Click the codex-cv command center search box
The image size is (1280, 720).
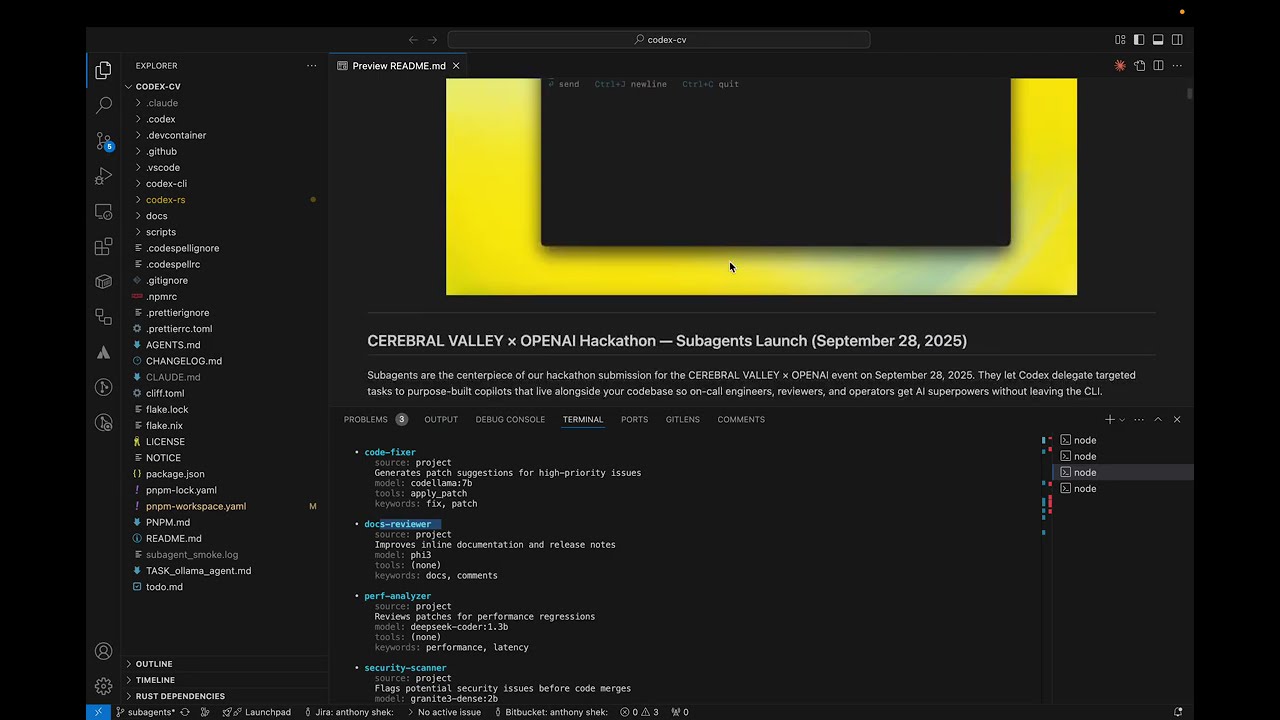click(x=659, y=40)
